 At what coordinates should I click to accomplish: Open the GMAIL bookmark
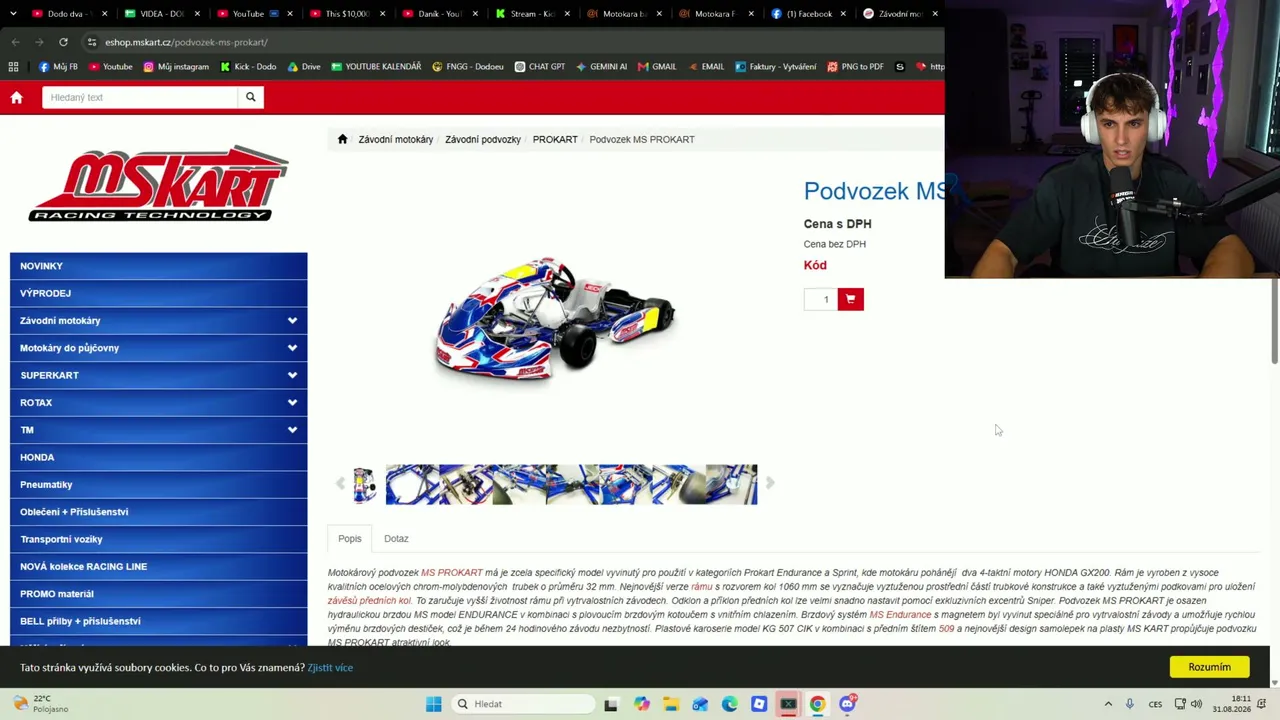point(657,67)
